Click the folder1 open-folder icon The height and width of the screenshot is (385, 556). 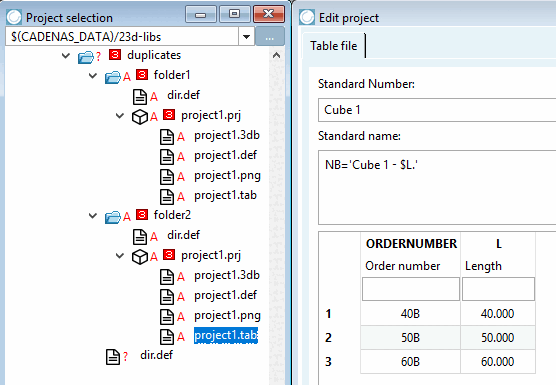click(x=113, y=77)
